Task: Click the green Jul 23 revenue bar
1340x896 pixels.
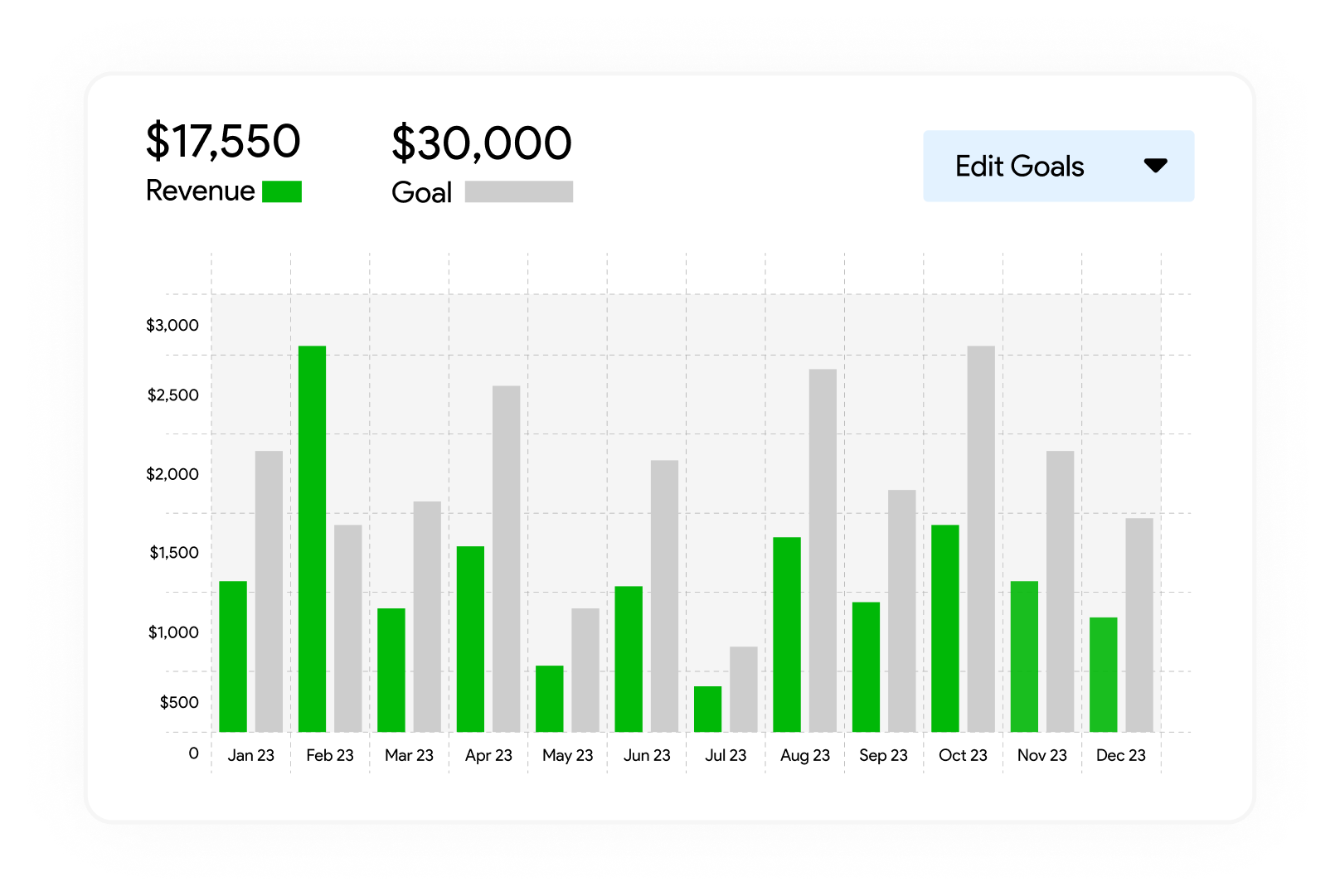Action: click(x=707, y=709)
